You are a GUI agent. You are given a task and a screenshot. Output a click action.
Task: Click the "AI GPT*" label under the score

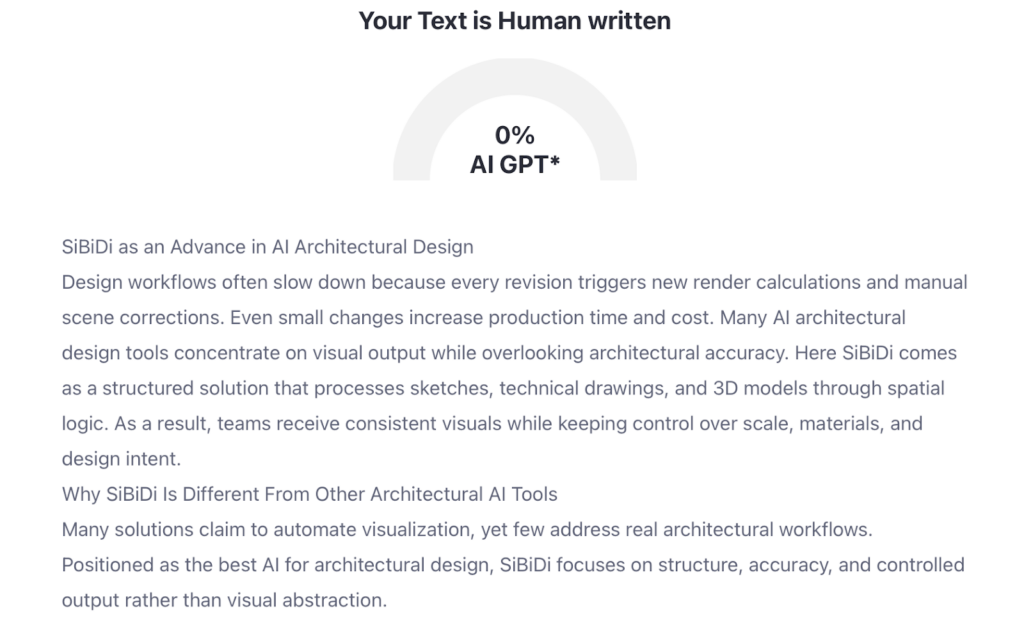[514, 164]
